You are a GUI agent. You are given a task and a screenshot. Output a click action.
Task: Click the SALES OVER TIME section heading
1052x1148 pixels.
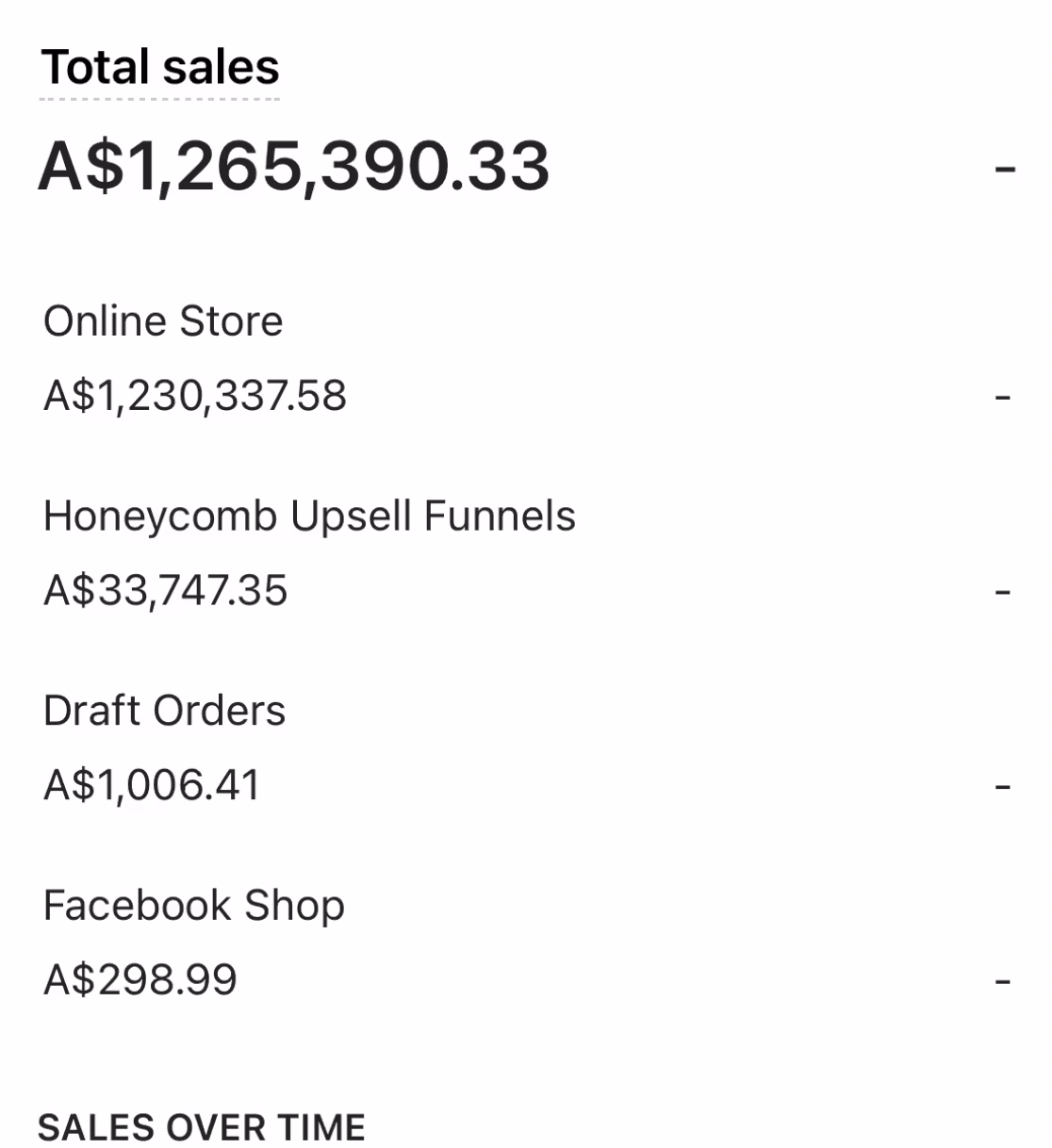coord(202,1127)
